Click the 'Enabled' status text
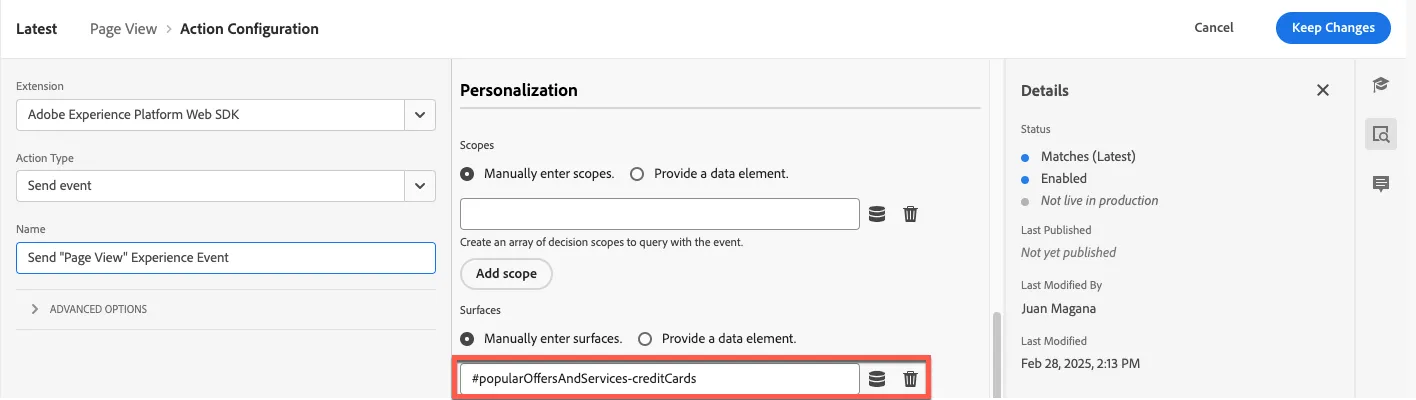 1064,178
